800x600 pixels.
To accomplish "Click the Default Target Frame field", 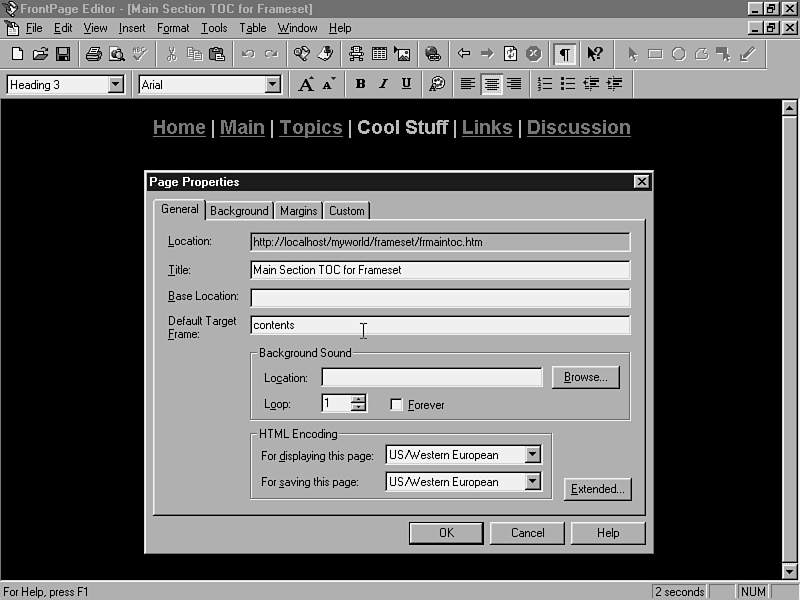I will coord(440,325).
